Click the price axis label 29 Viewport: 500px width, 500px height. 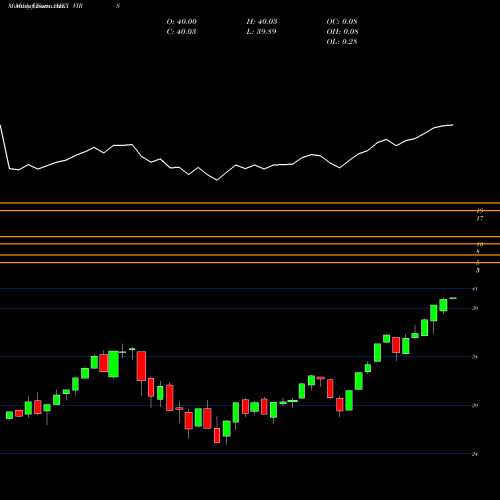point(475,405)
